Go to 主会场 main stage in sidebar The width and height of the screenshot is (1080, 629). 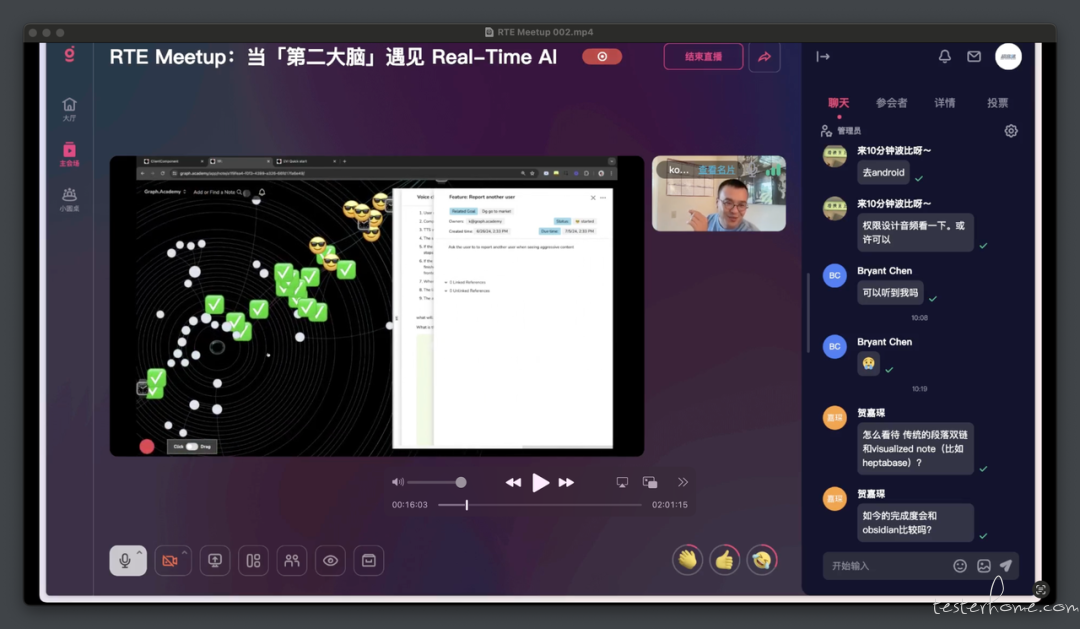[69, 154]
